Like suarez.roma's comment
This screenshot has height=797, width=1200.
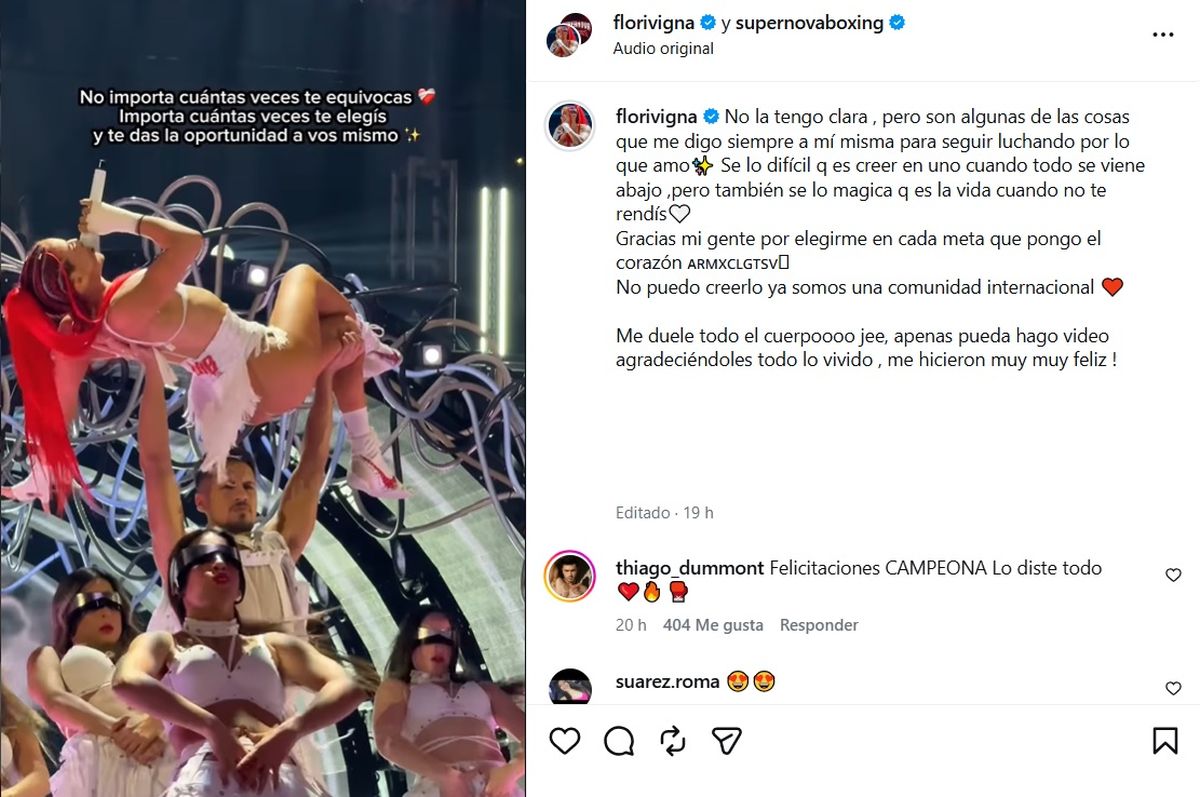coord(1174,688)
